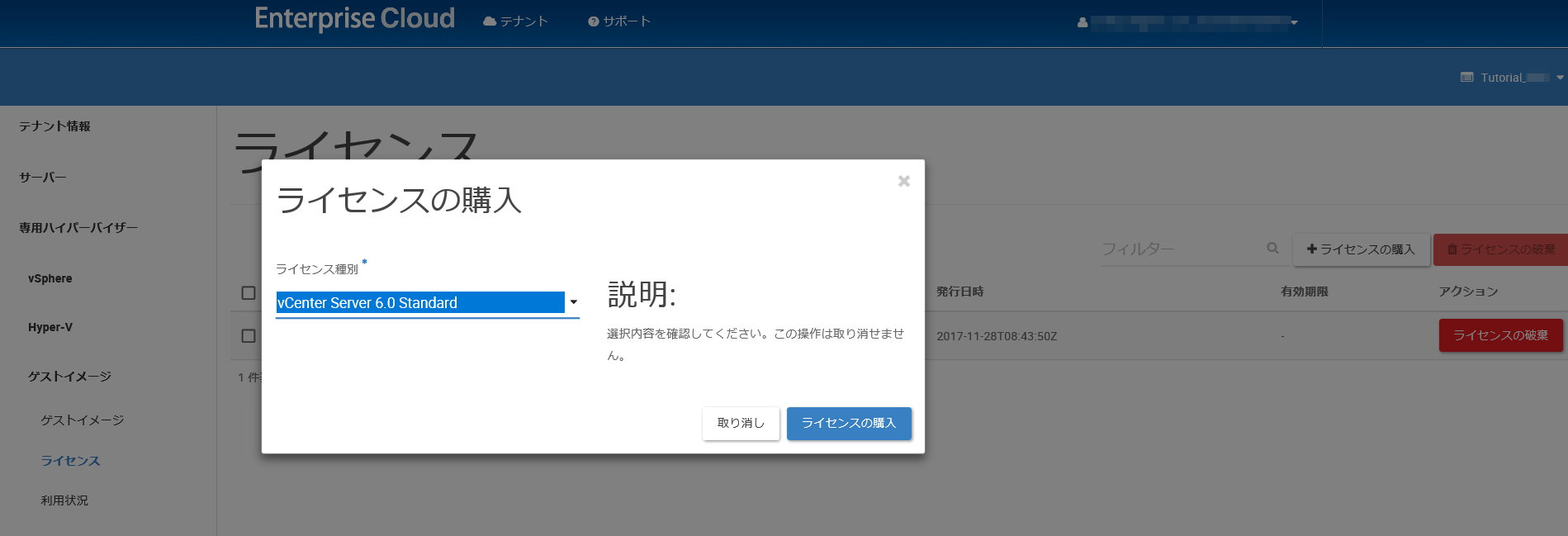The height and width of the screenshot is (536, 1568).
Task: Toggle the select-all header checkbox
Action: pyautogui.click(x=249, y=292)
